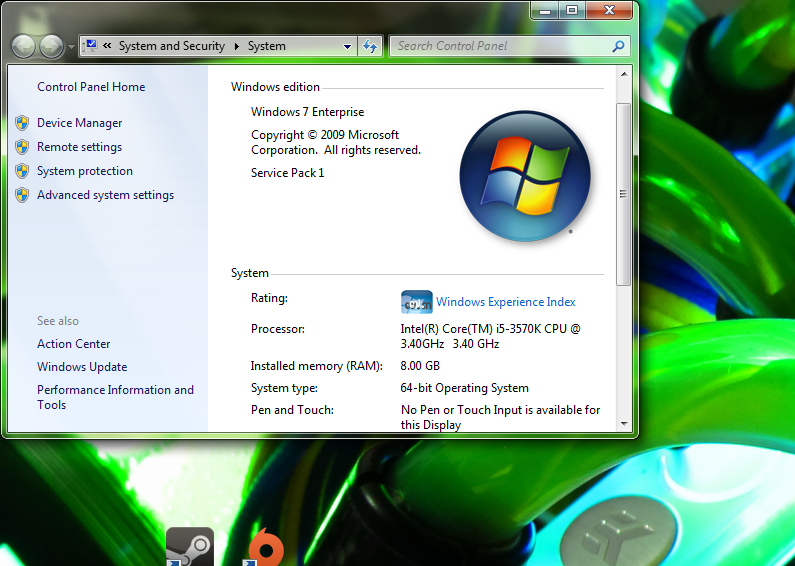795x566 pixels.
Task: Click shield icon beside Device Manager
Action: 22,123
